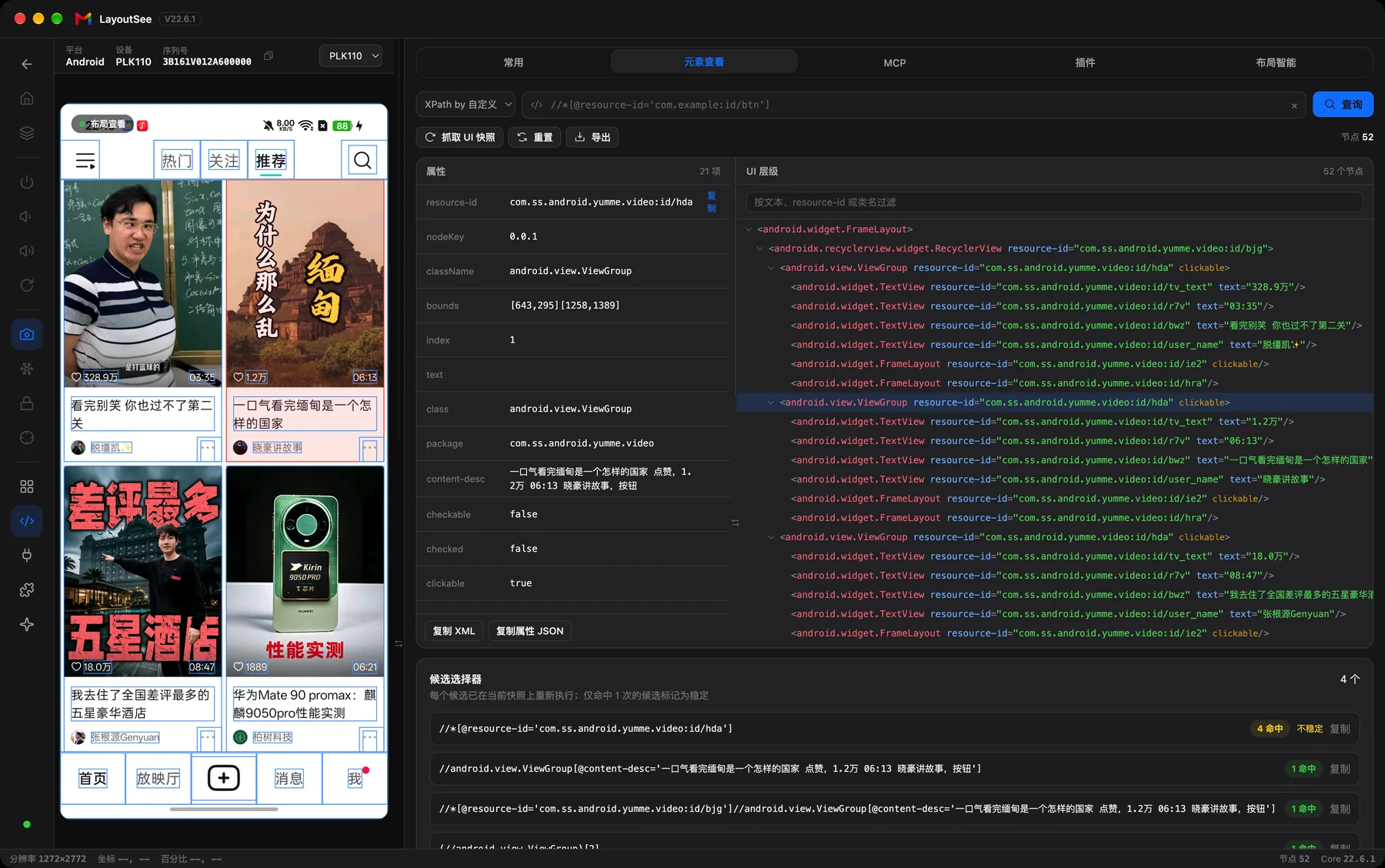Click into the UI 层级 filter field
Screen dimensions: 1385x868
click(x=1054, y=202)
